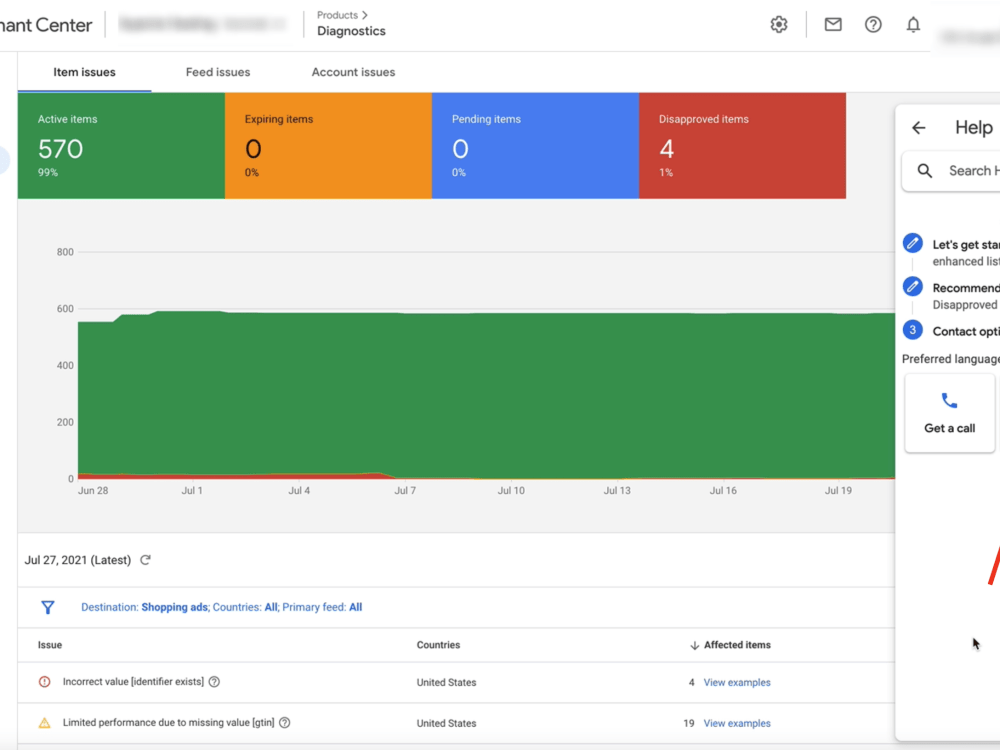Image resolution: width=1000 pixels, height=750 pixels.
Task: Click the Products breadcrumb chevron
Action: tap(365, 15)
